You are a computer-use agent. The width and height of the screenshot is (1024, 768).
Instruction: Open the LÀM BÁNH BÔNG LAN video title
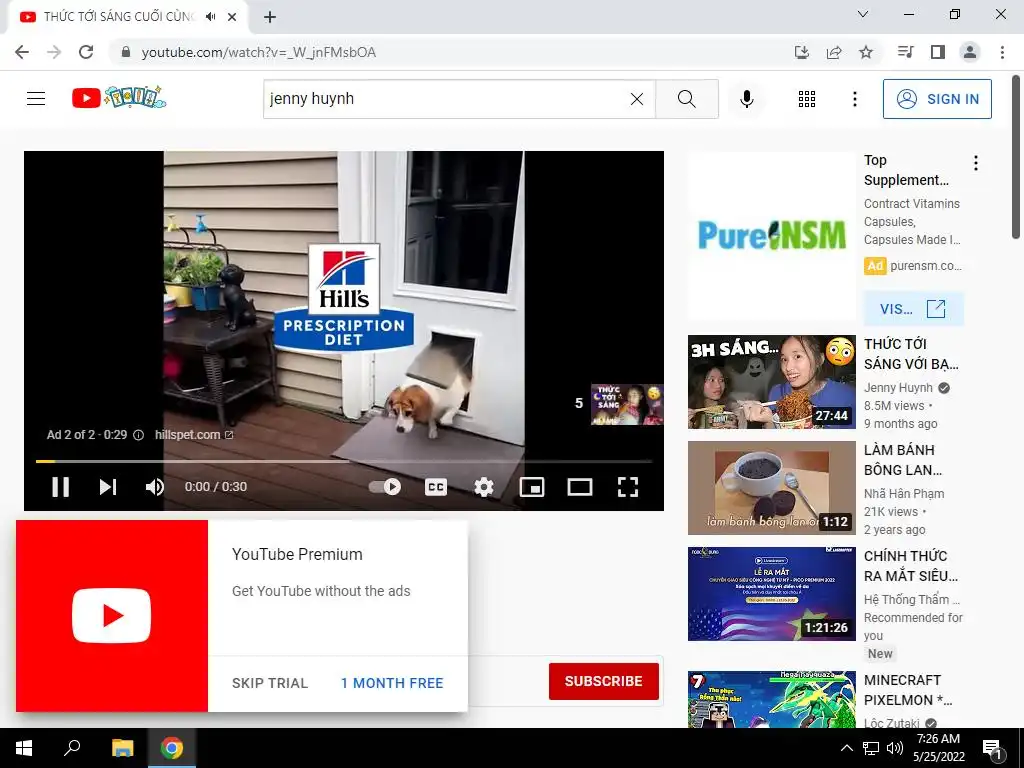[903, 460]
